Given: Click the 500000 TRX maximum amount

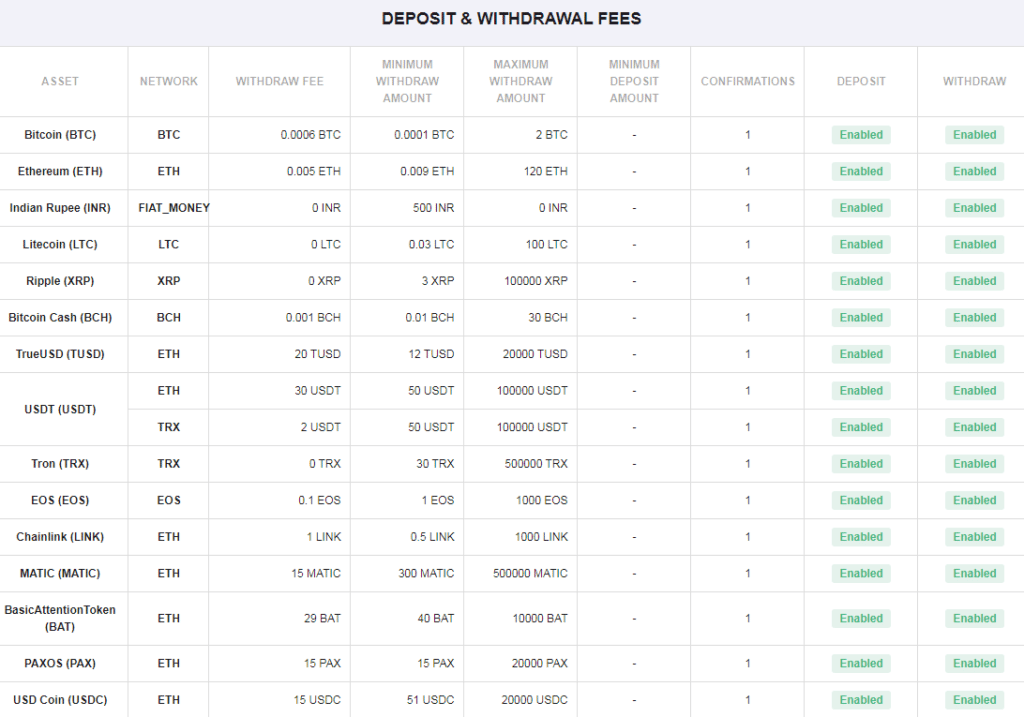Looking at the screenshot, I should pyautogui.click(x=536, y=464).
